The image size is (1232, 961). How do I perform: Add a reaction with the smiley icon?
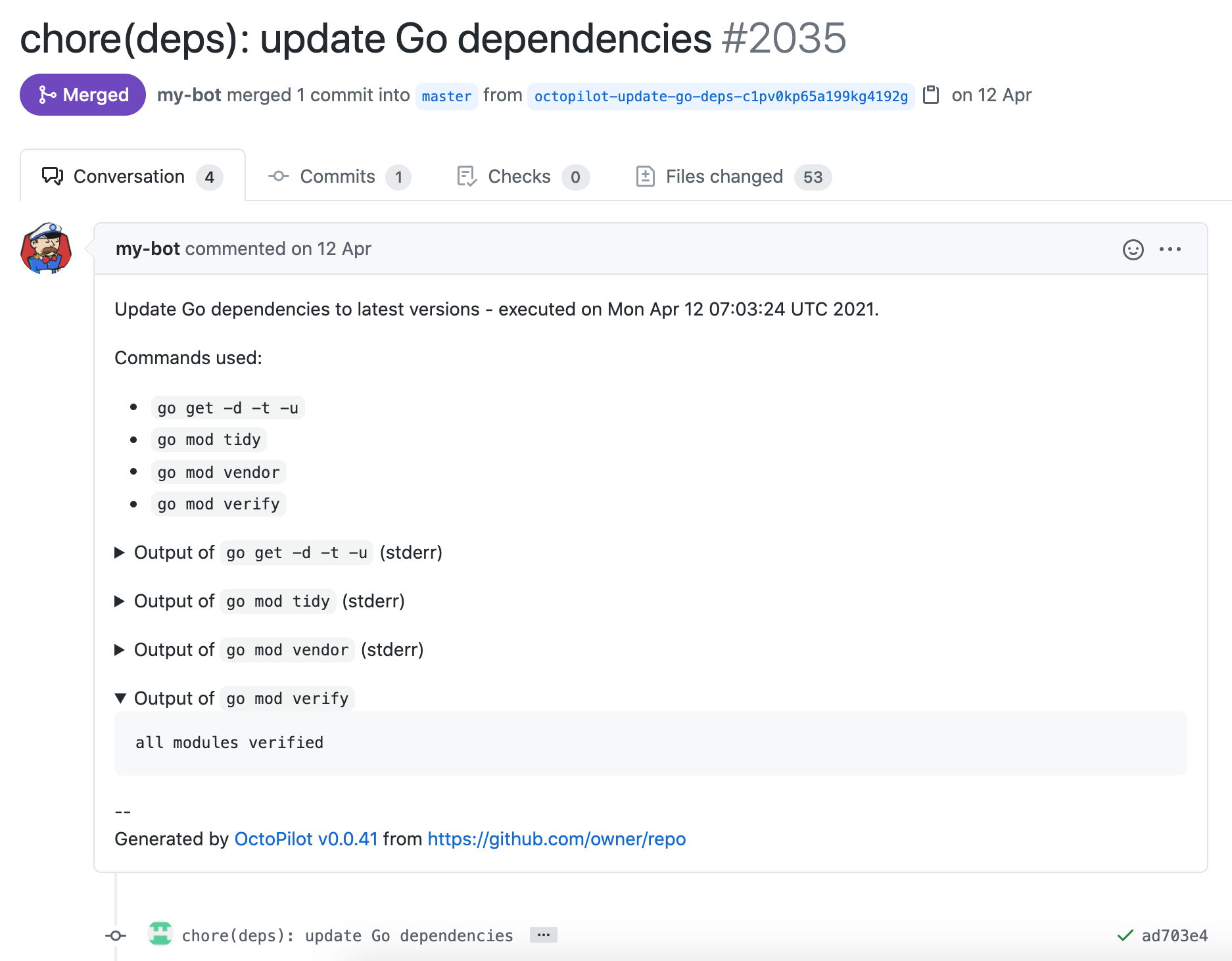pos(1133,250)
